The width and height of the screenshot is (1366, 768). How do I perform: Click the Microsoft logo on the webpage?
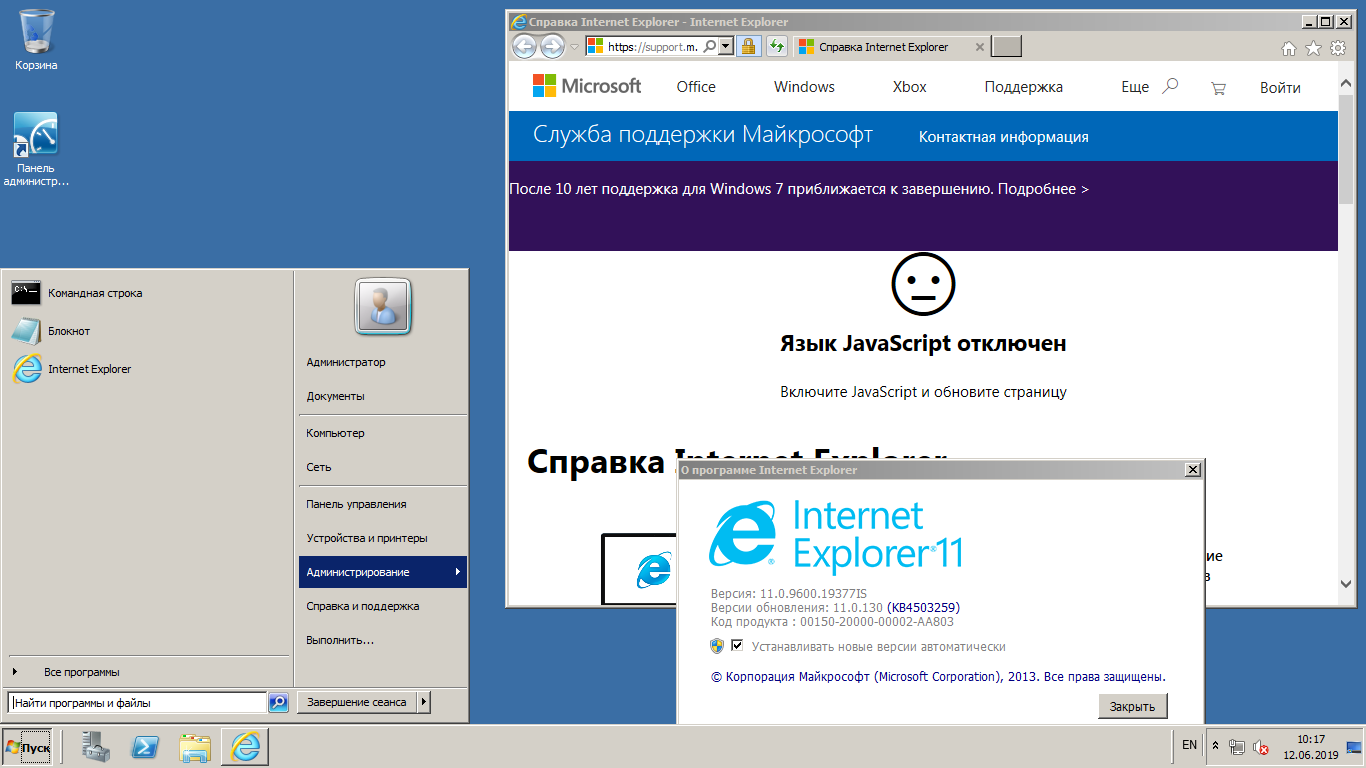tap(587, 86)
